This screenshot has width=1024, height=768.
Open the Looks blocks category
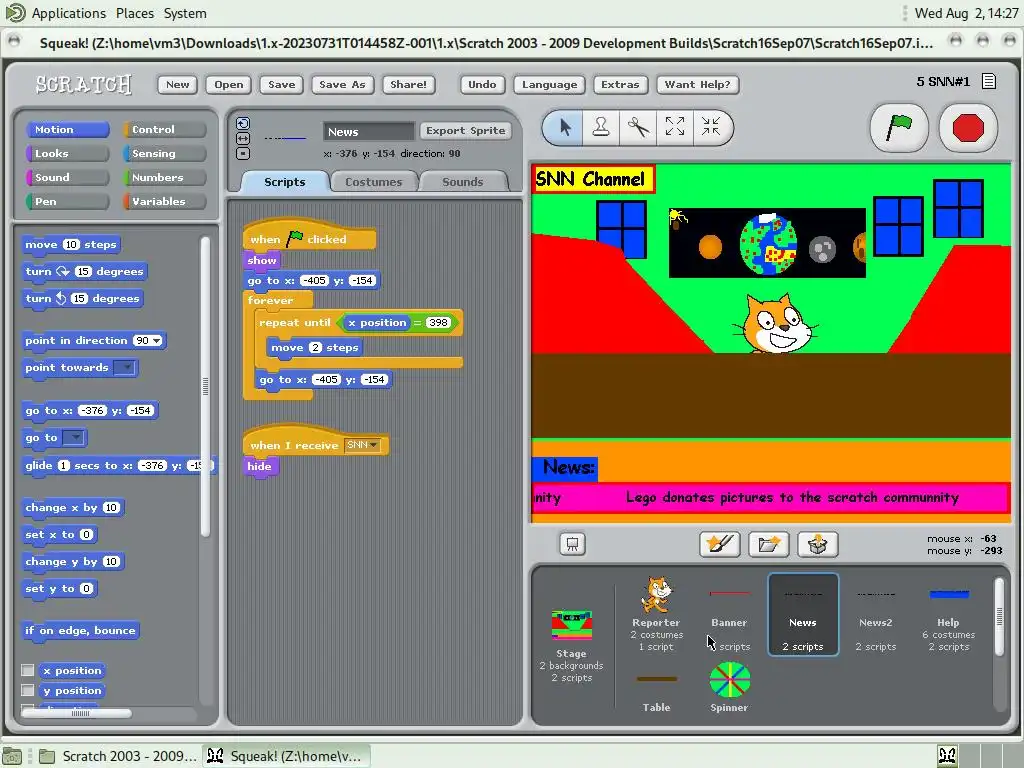(x=67, y=153)
